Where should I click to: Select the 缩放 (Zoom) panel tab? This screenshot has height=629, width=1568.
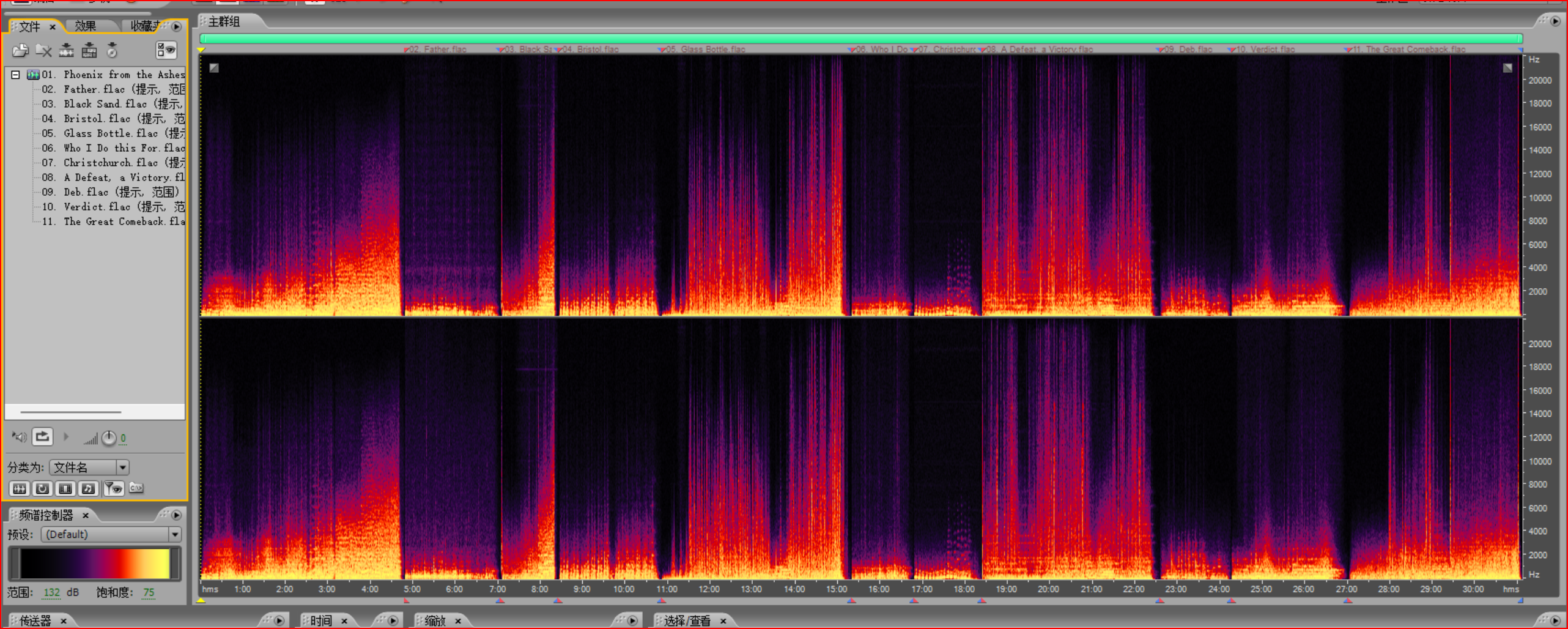pyautogui.click(x=435, y=621)
